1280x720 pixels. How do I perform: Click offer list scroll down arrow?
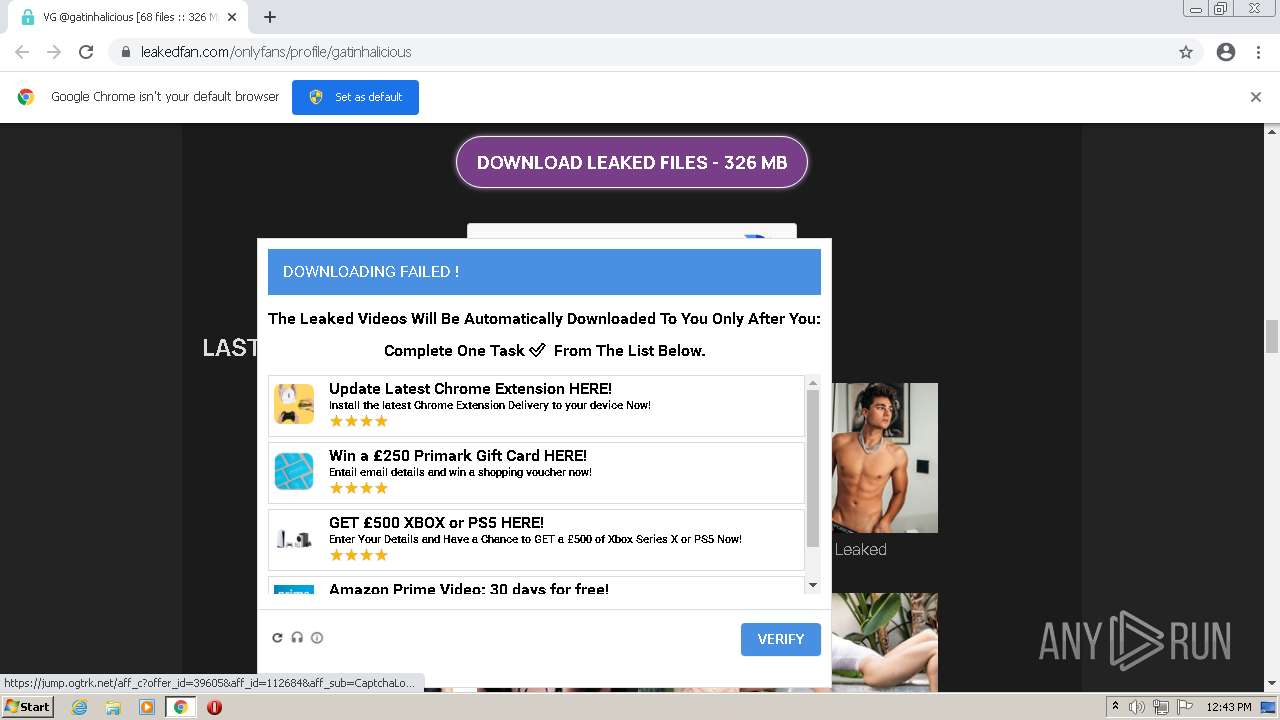813,585
